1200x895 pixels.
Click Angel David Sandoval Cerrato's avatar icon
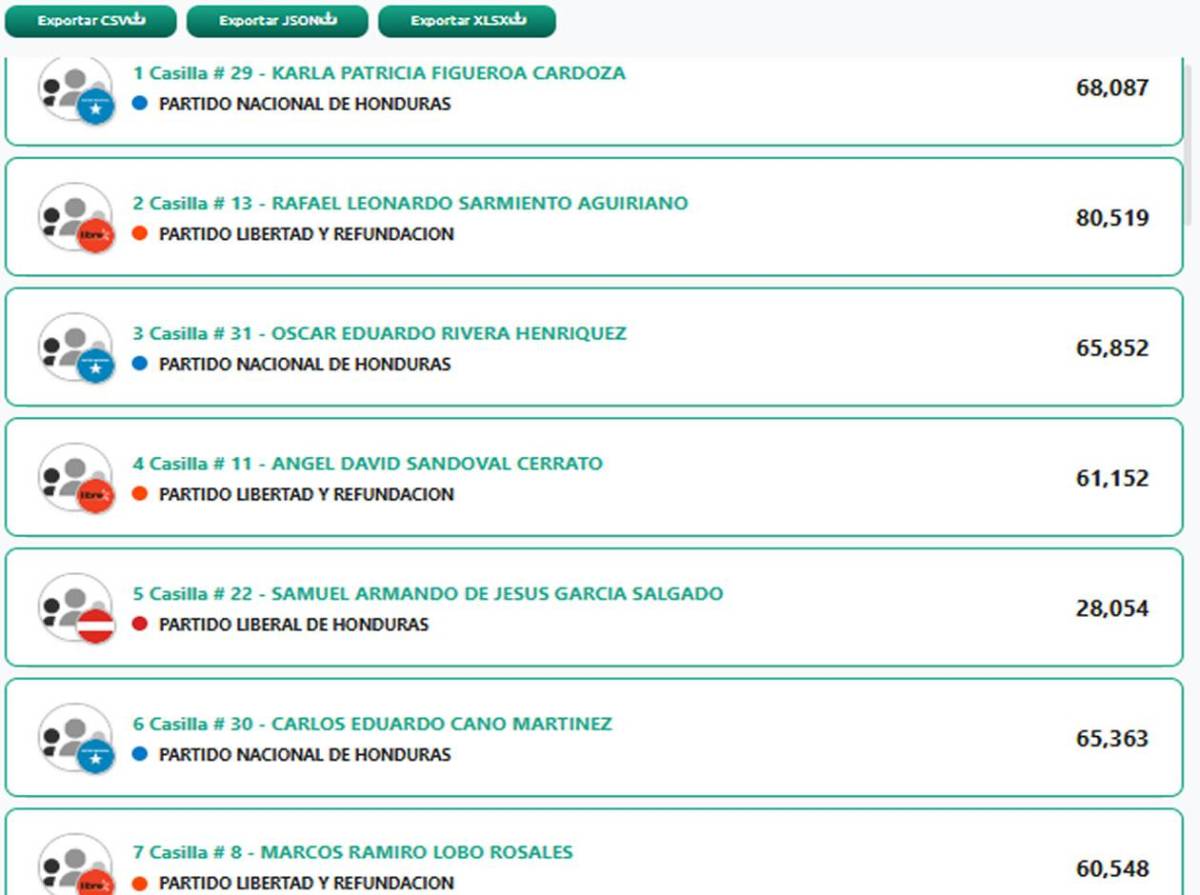point(76,478)
